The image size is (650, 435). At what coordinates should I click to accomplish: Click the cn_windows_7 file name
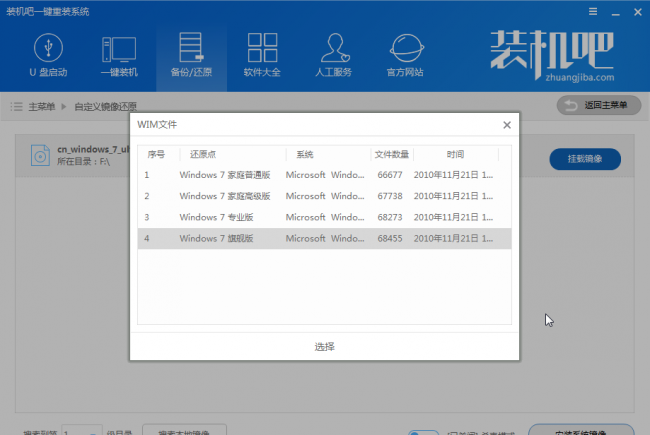93,149
